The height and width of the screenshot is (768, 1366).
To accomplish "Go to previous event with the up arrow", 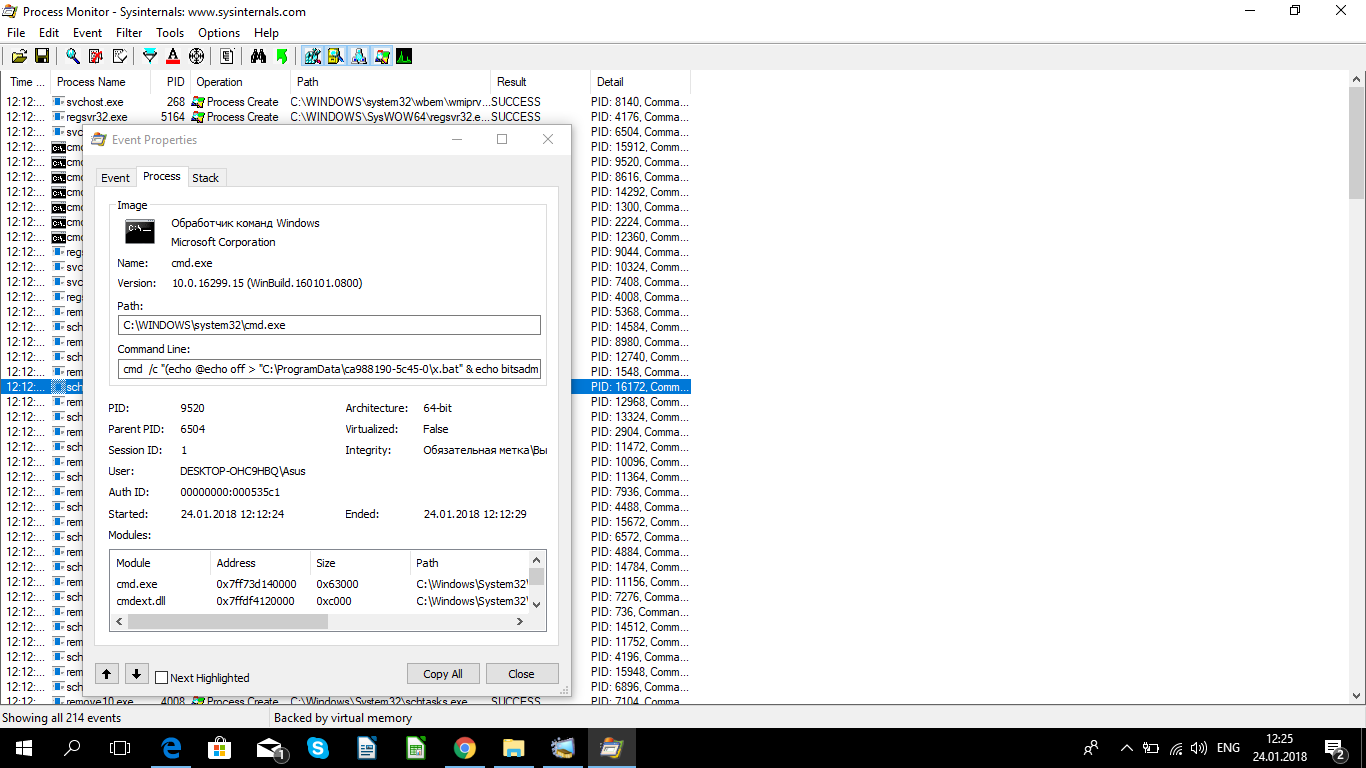I will pos(108,673).
